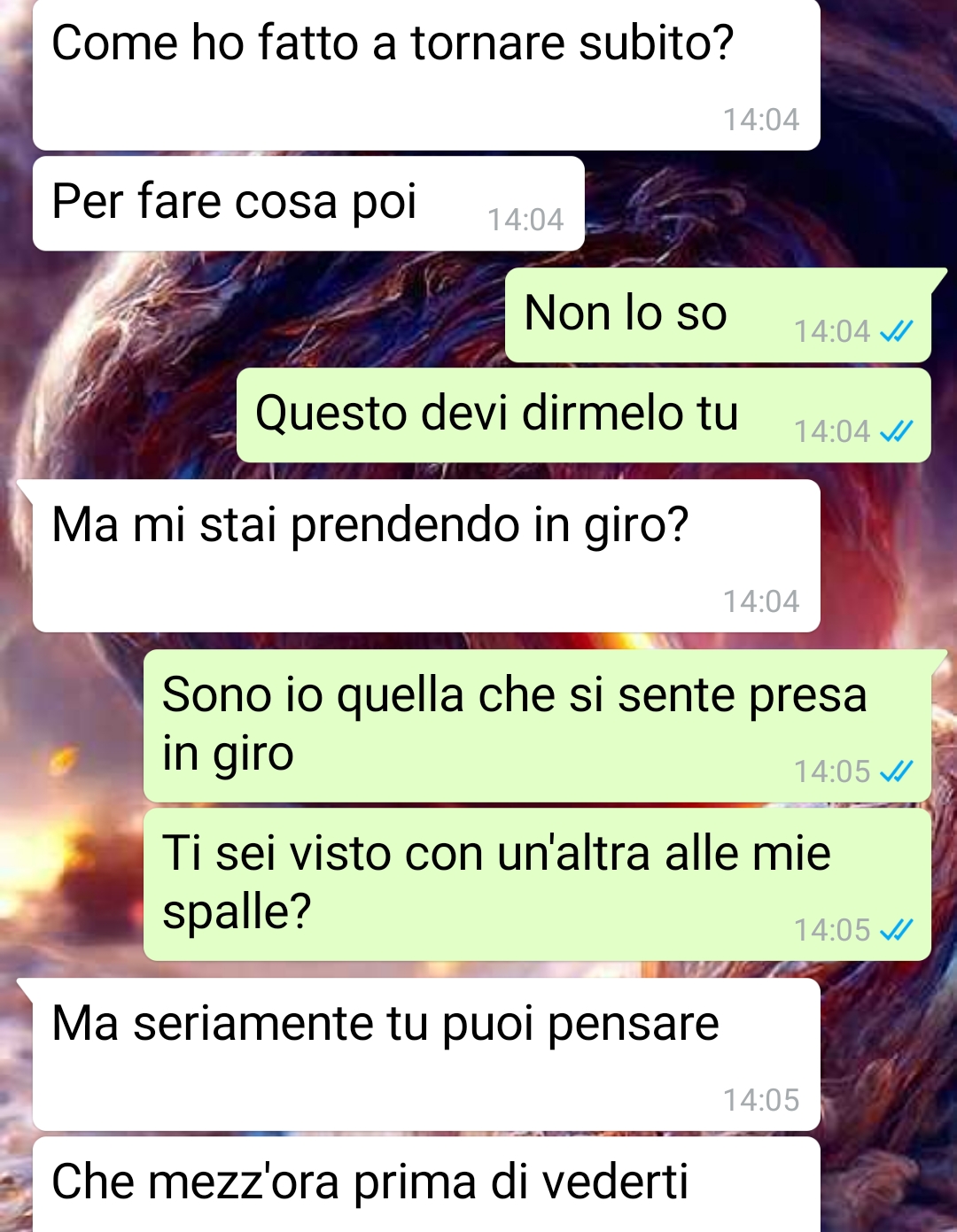Click the 14:04 timestamp on 'Come ho fatto' message
This screenshot has height=1232, width=957.
click(x=761, y=120)
